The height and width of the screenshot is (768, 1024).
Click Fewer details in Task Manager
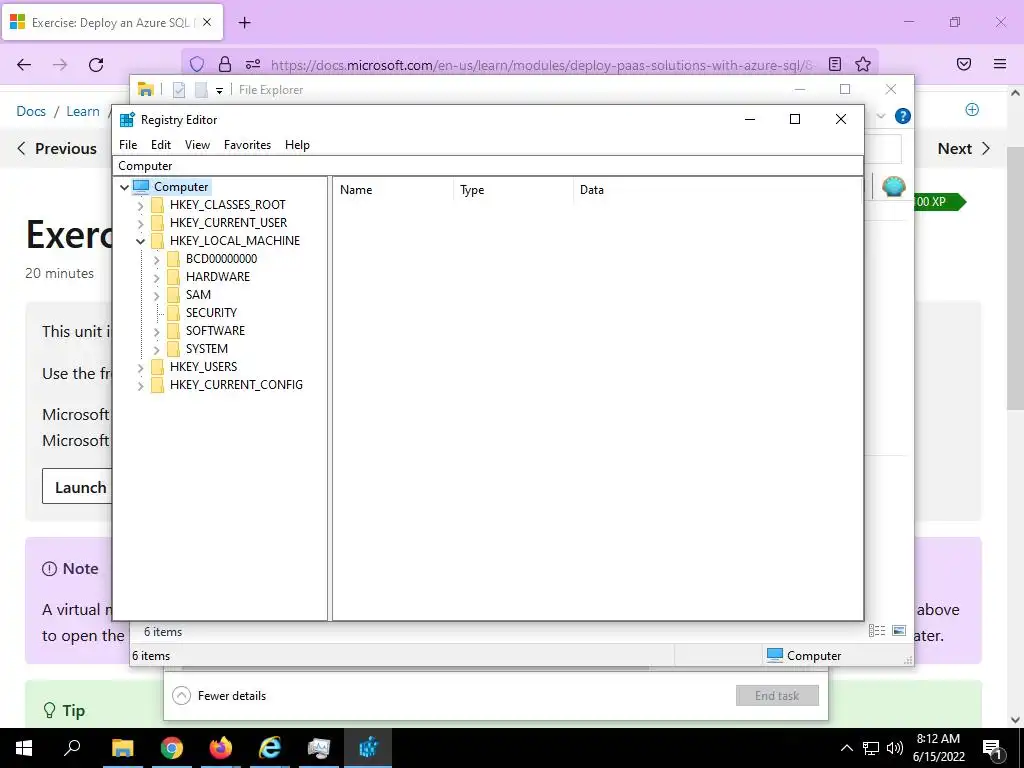point(219,696)
